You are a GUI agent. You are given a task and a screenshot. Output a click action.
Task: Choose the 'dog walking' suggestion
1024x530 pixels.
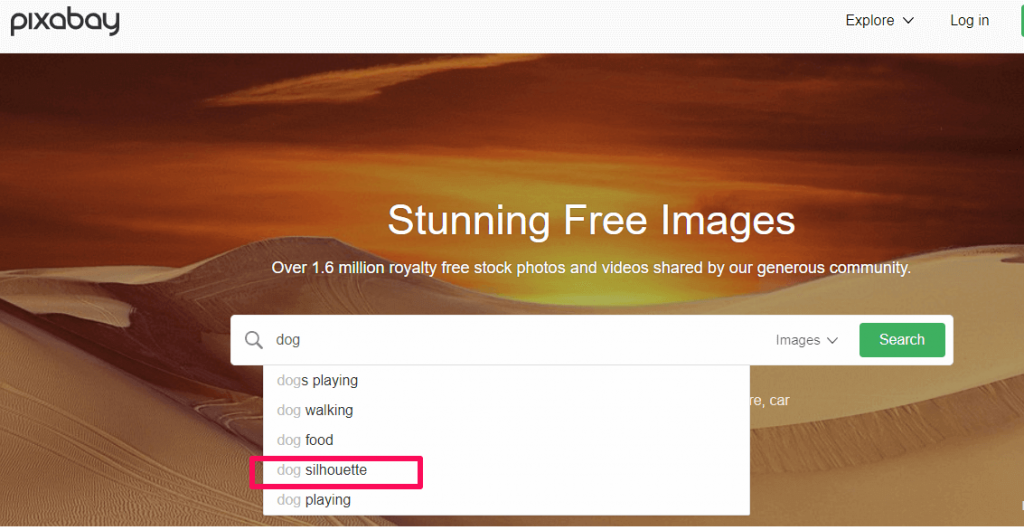coord(315,410)
